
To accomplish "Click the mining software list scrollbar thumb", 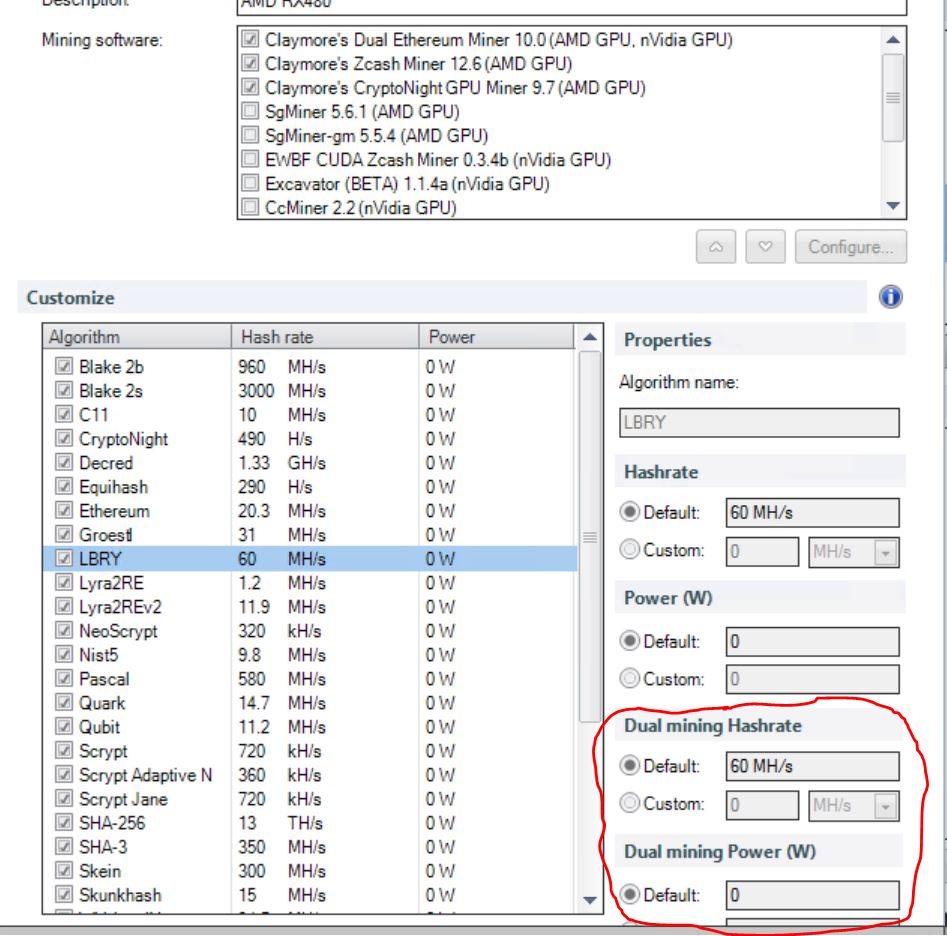I will pyautogui.click(x=893, y=98).
